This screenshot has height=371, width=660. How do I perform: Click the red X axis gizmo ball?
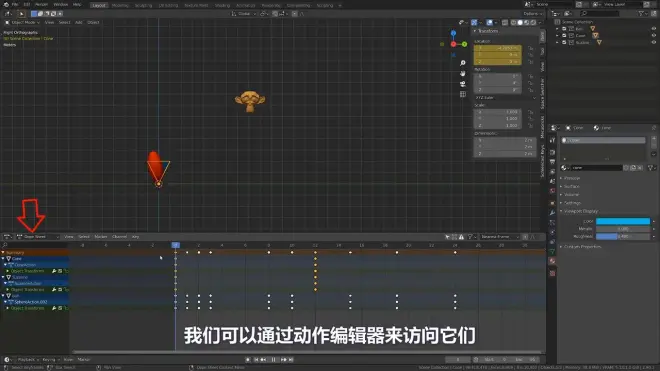(x=453, y=44)
